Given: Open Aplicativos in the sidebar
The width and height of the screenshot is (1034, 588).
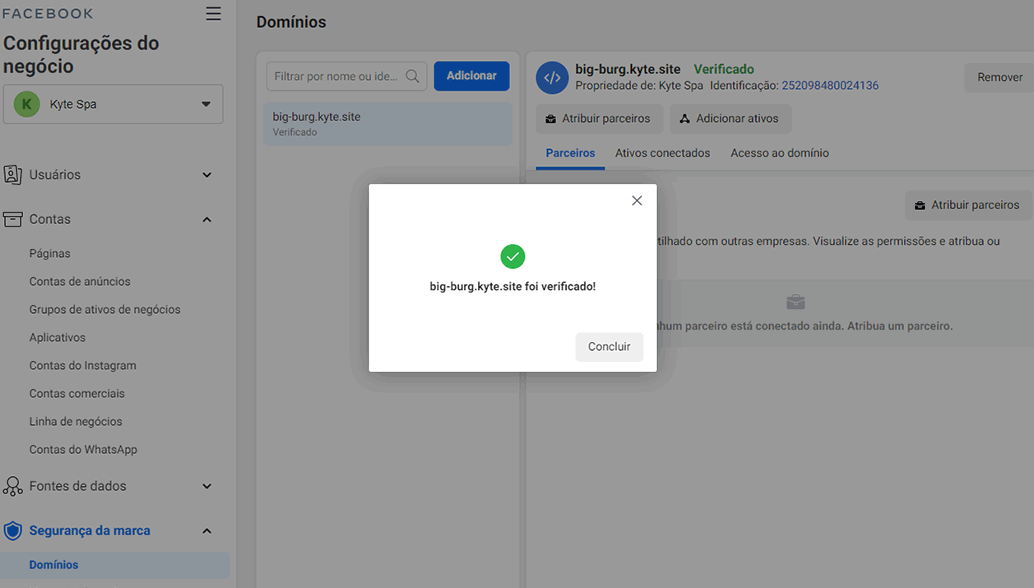Looking at the screenshot, I should tap(57, 338).
